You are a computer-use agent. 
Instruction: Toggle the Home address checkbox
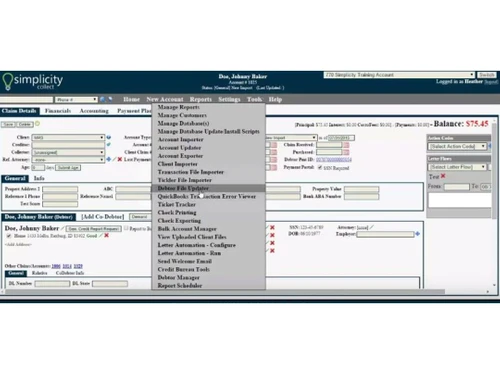9,236
